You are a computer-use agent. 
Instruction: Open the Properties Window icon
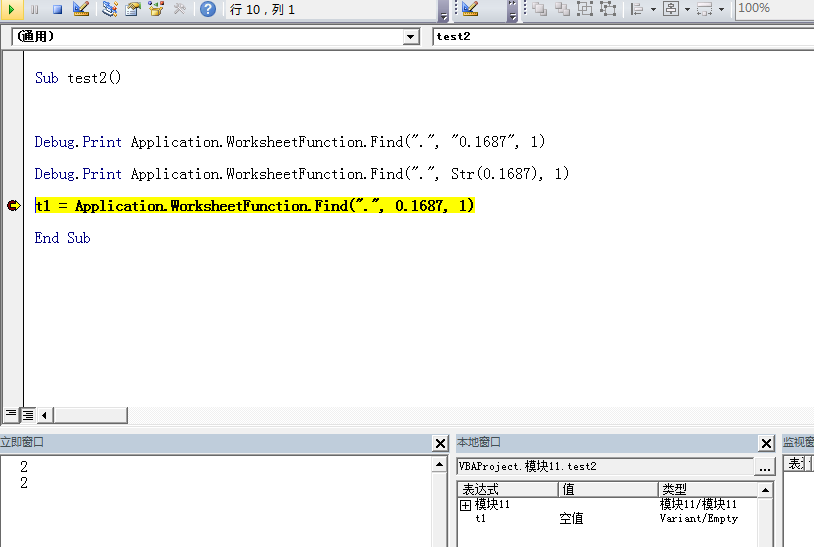tap(133, 9)
